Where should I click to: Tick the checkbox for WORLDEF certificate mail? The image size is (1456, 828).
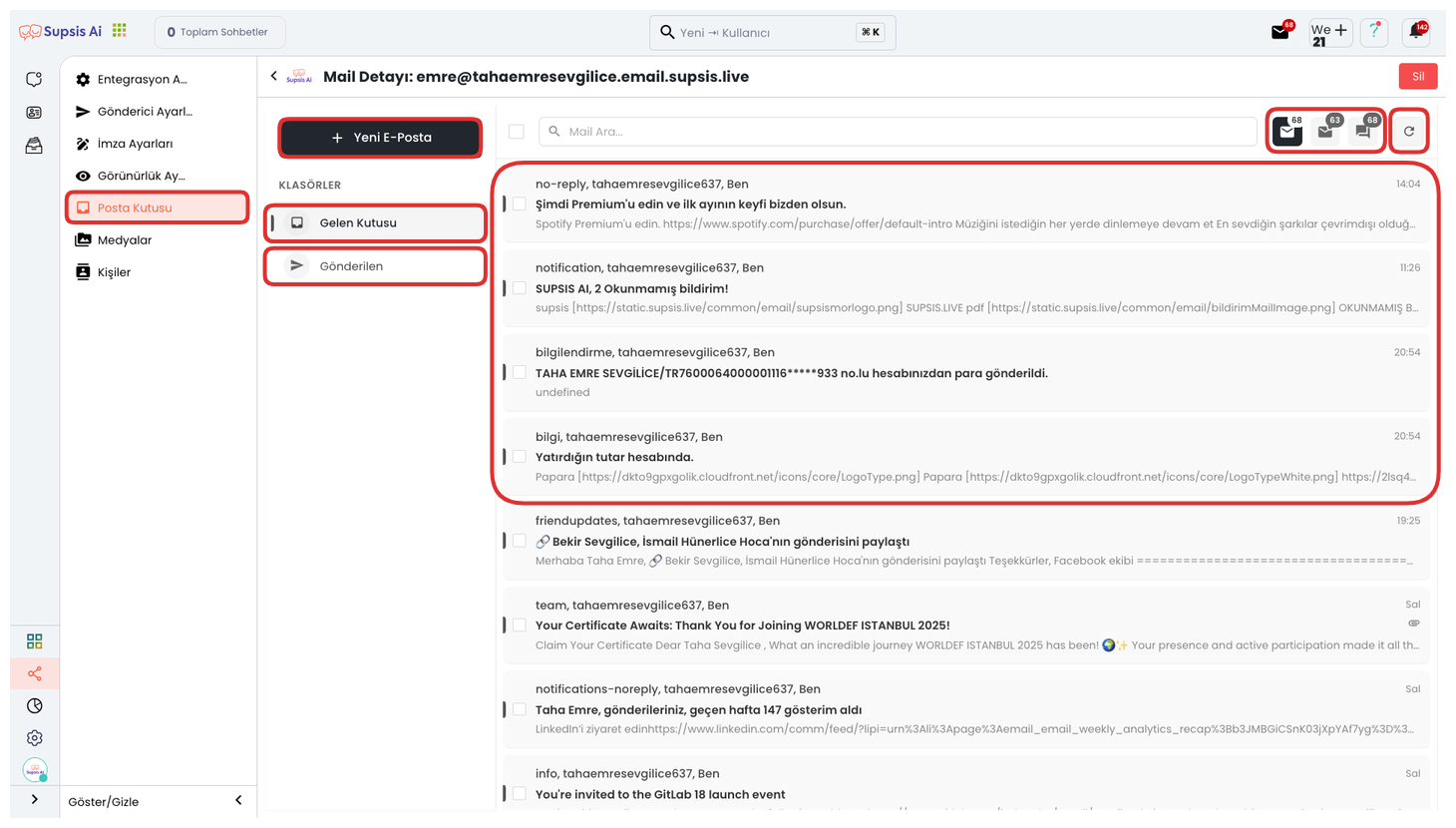pyautogui.click(x=520, y=625)
